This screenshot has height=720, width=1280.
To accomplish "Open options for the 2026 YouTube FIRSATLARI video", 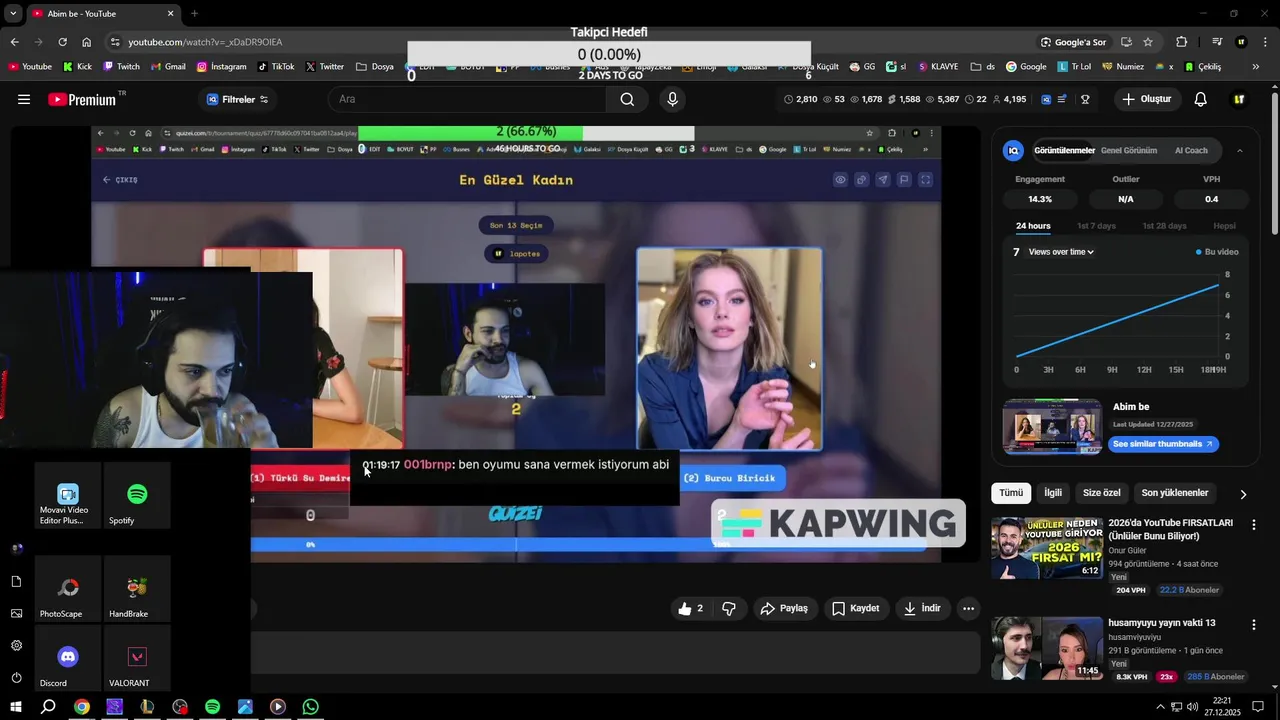I will click(x=1254, y=525).
